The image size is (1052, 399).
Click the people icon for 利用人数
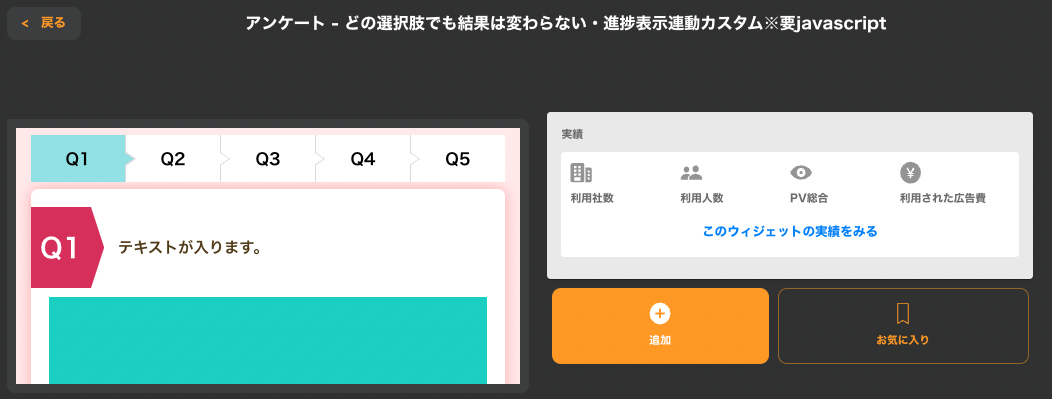(x=691, y=173)
